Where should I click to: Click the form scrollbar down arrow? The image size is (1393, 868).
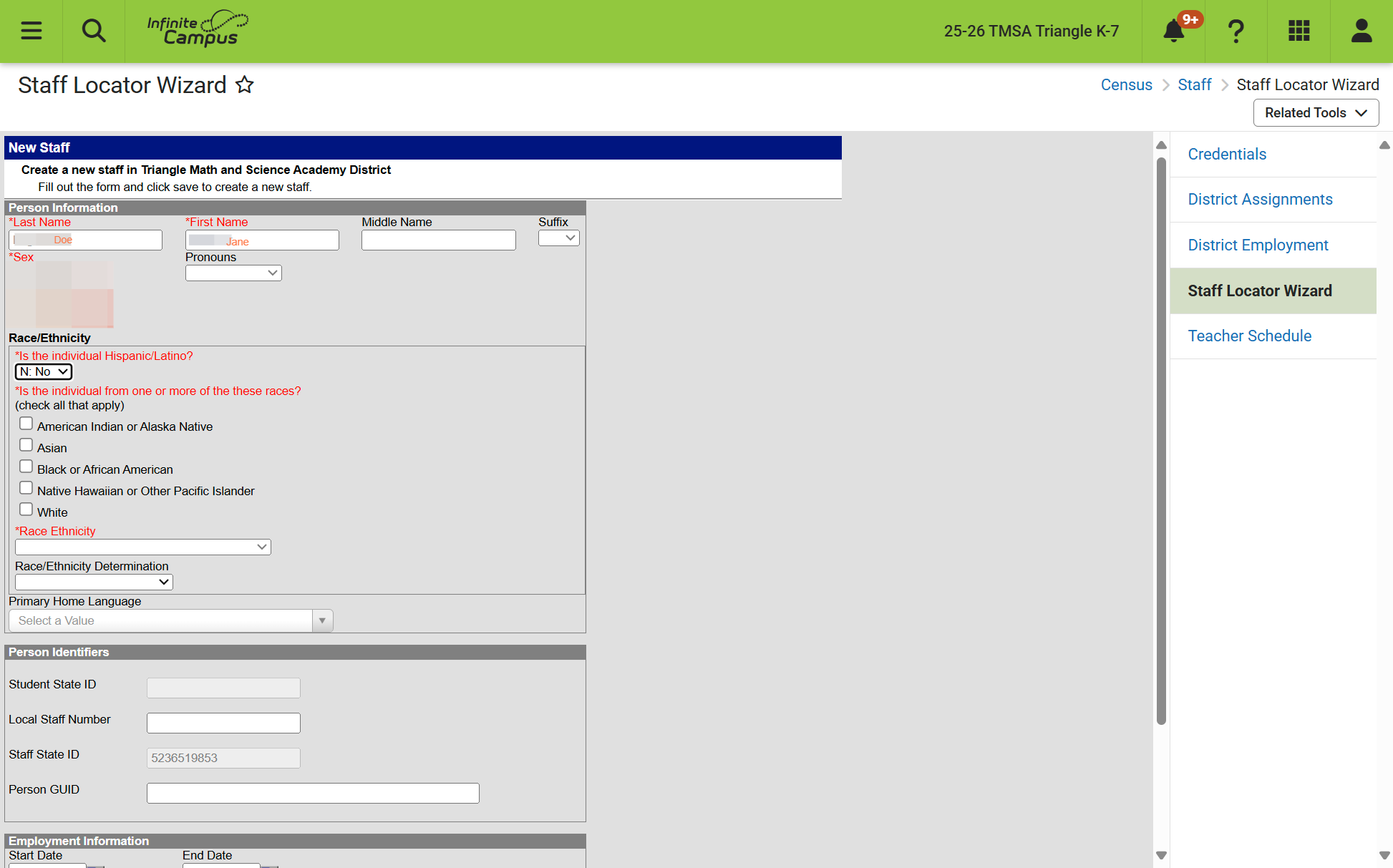click(1161, 855)
